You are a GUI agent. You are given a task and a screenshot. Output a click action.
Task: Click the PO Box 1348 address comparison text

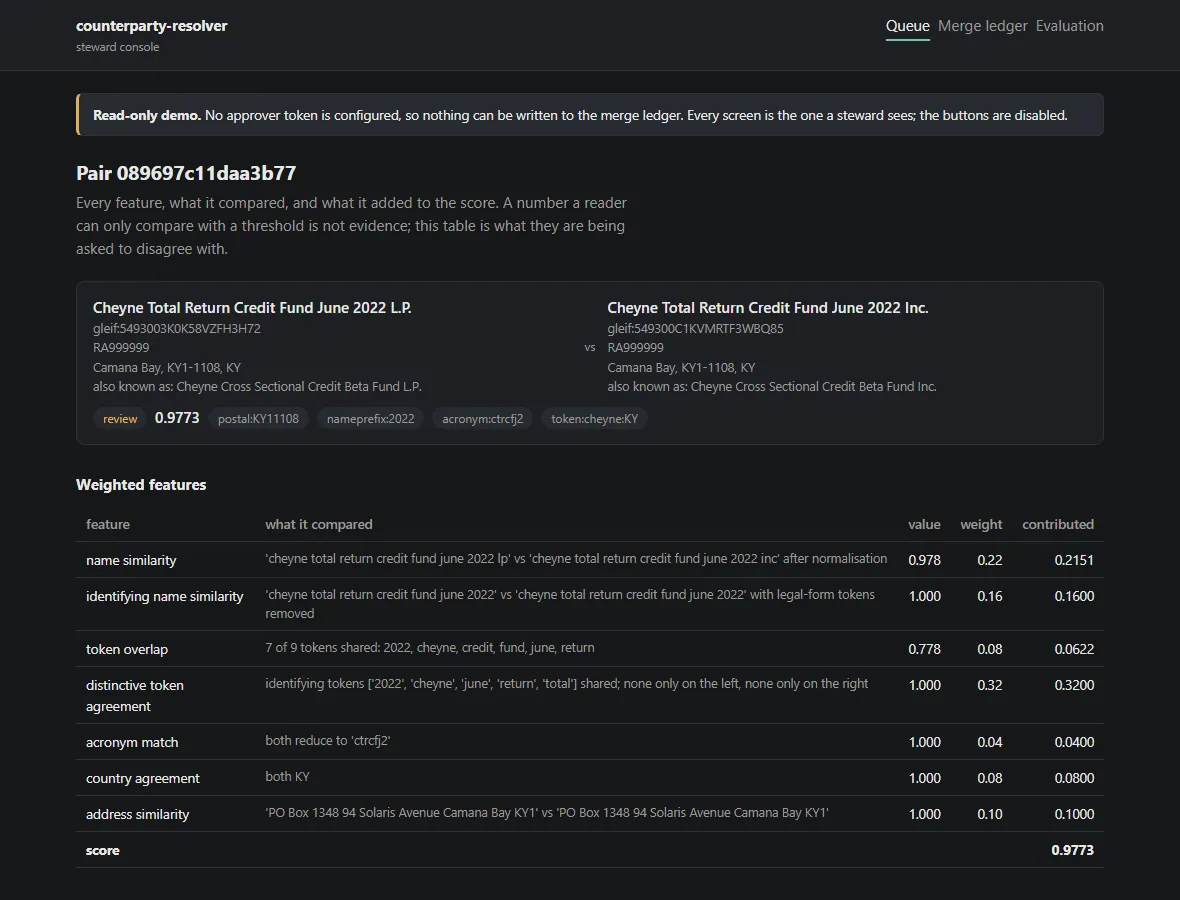(547, 813)
